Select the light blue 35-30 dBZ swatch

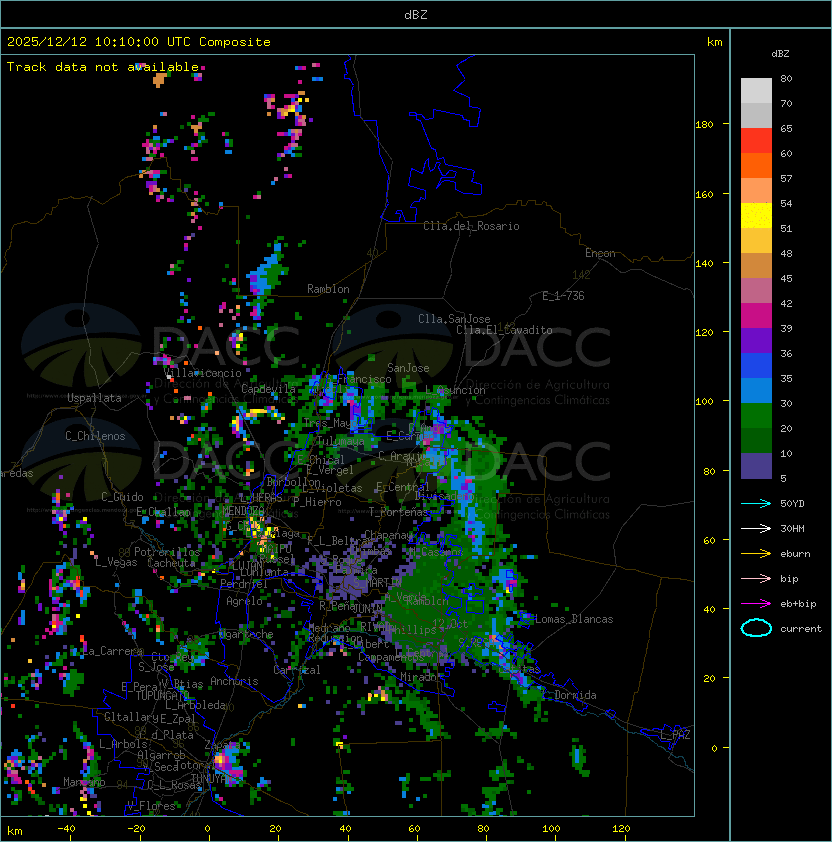(756, 391)
